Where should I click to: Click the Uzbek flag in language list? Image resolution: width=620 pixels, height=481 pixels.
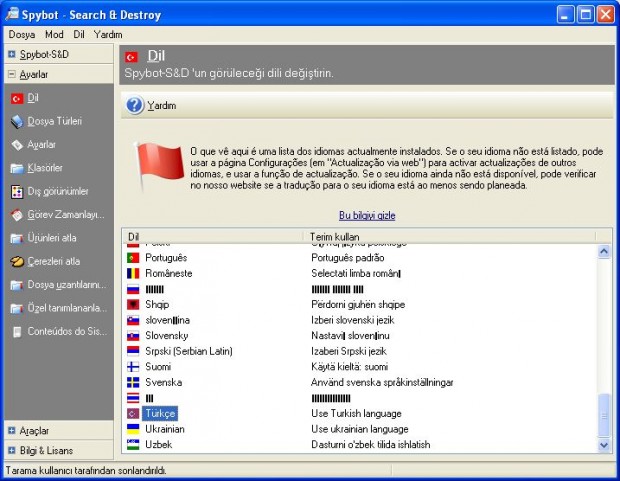click(x=133, y=445)
